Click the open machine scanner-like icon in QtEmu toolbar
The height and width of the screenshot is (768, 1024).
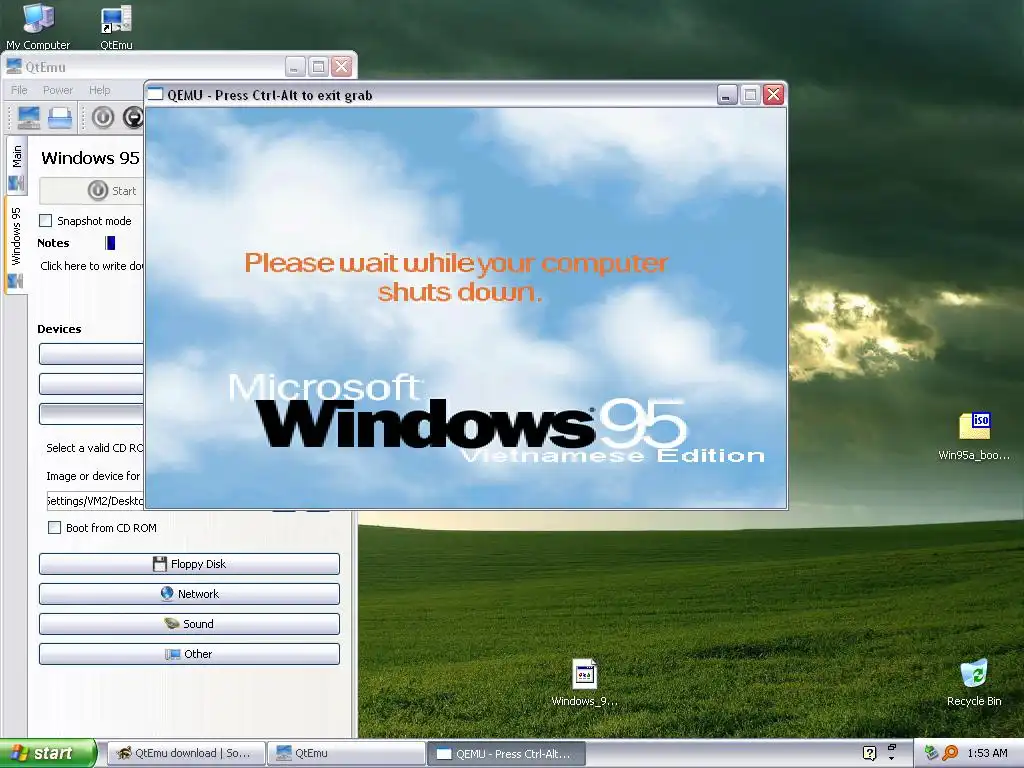point(60,118)
